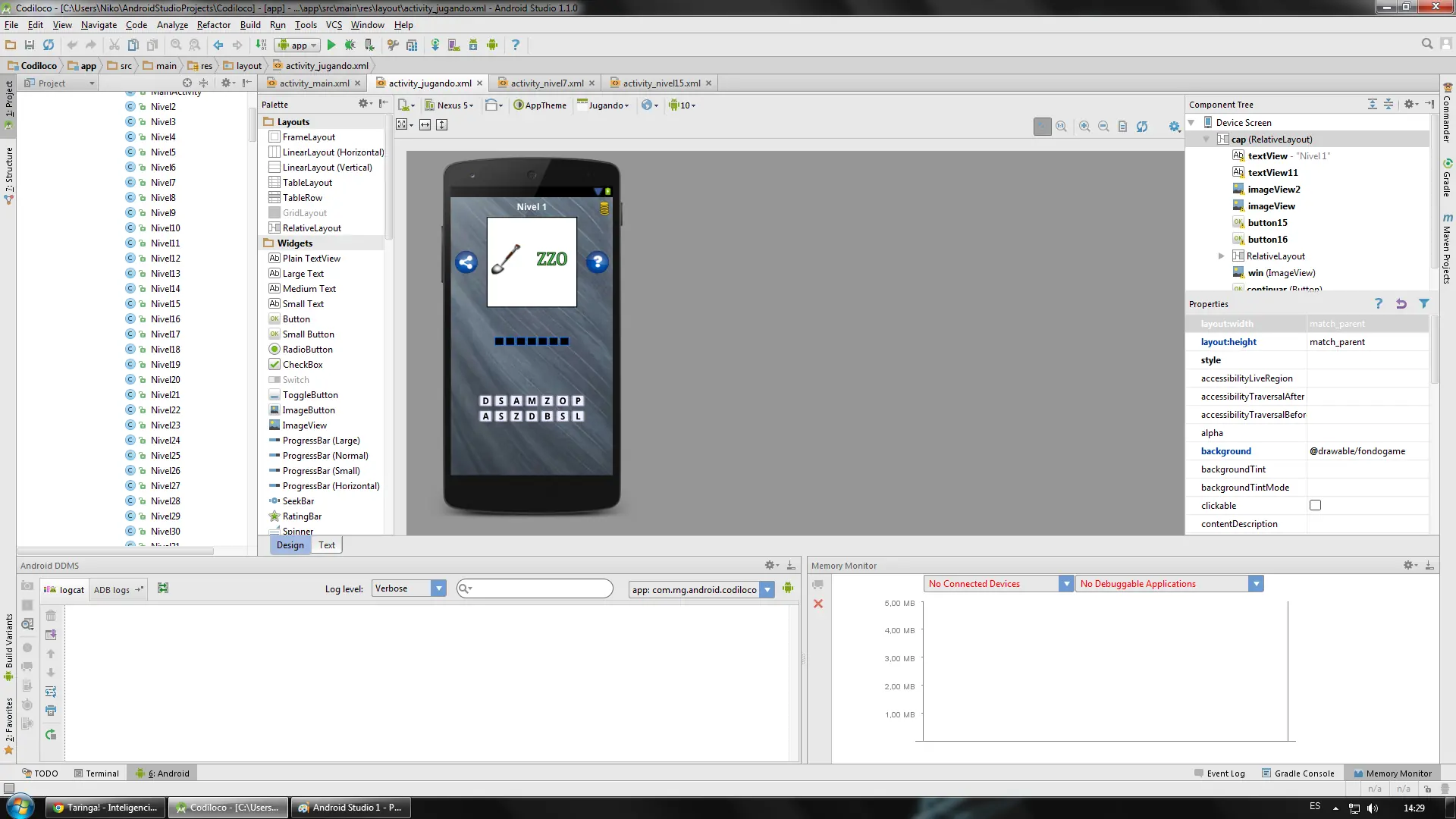Switch to the Text editor tab
The height and width of the screenshot is (819, 1456).
327,545
